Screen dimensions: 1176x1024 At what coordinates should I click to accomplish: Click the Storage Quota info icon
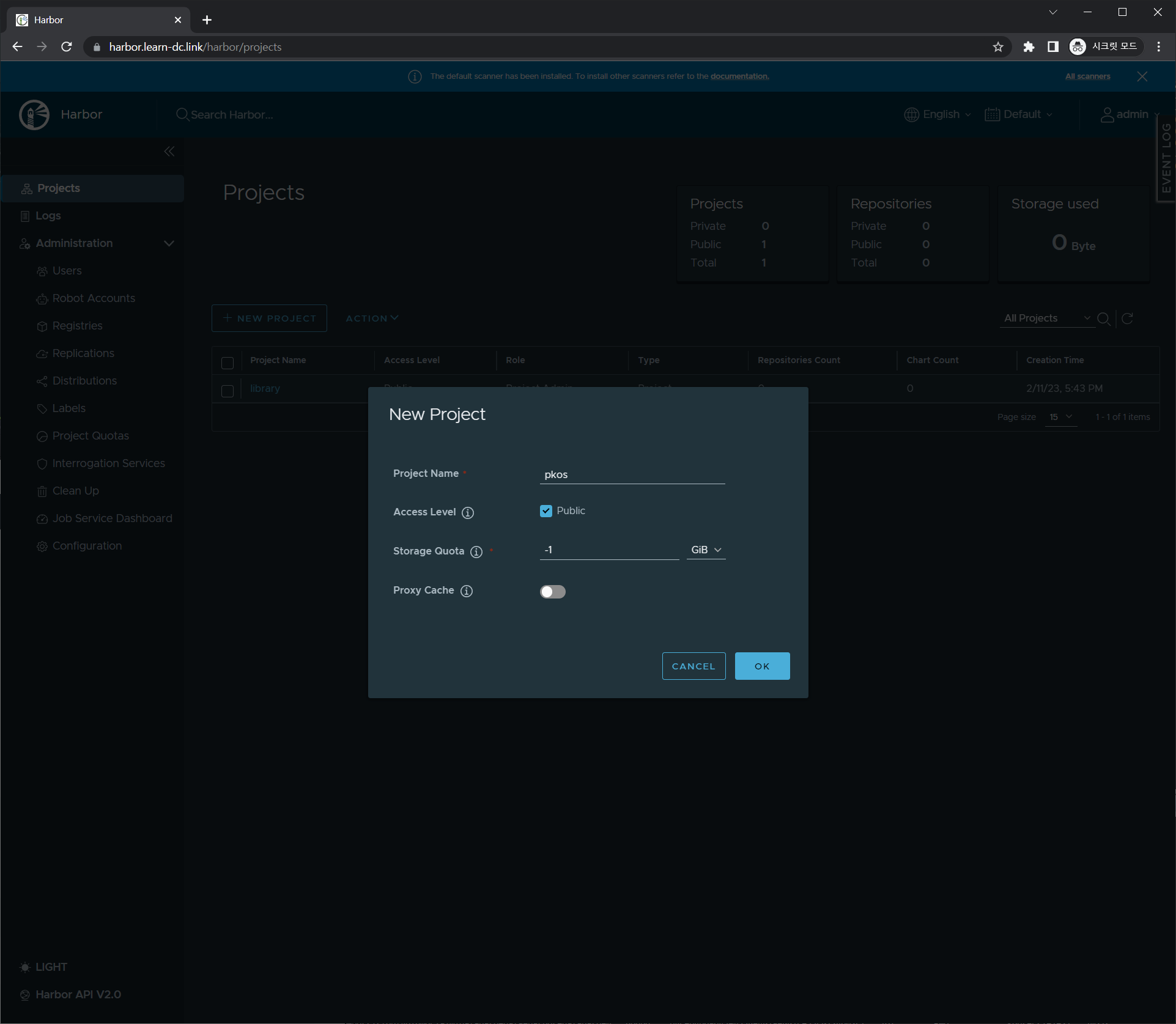point(476,552)
